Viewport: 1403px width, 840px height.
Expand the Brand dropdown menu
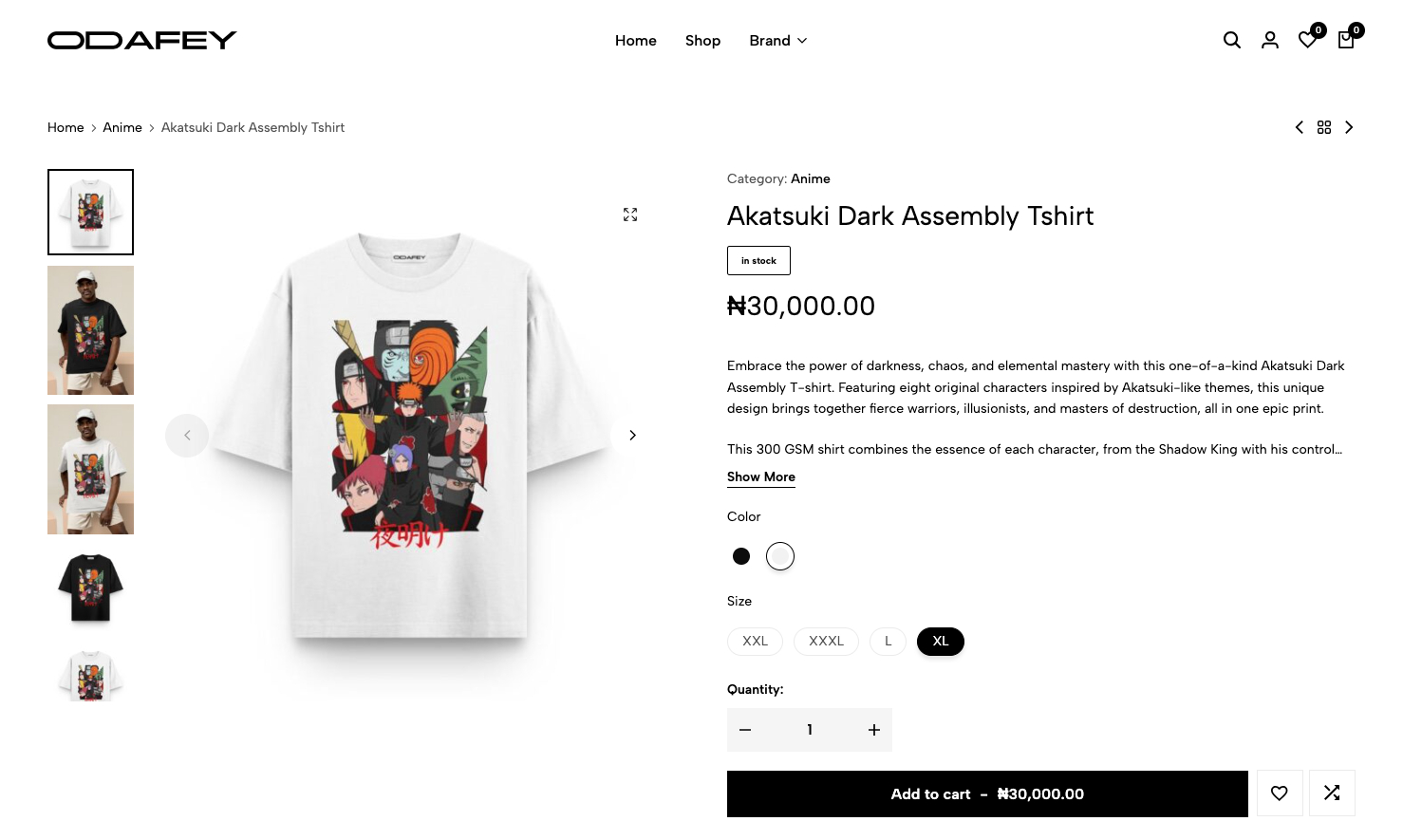tap(778, 41)
